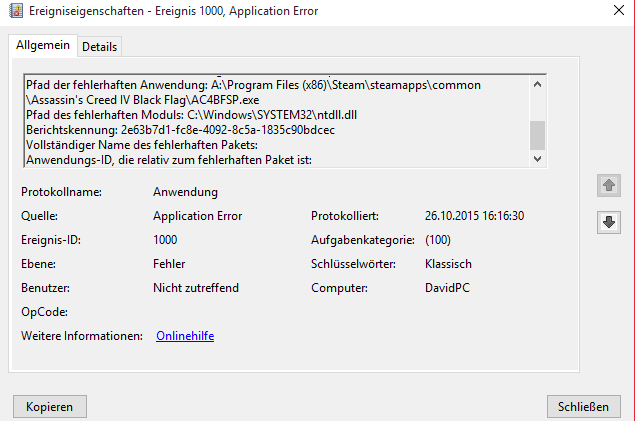Go to previous event with up arrow button
The height and width of the screenshot is (421, 635).
[x=609, y=185]
